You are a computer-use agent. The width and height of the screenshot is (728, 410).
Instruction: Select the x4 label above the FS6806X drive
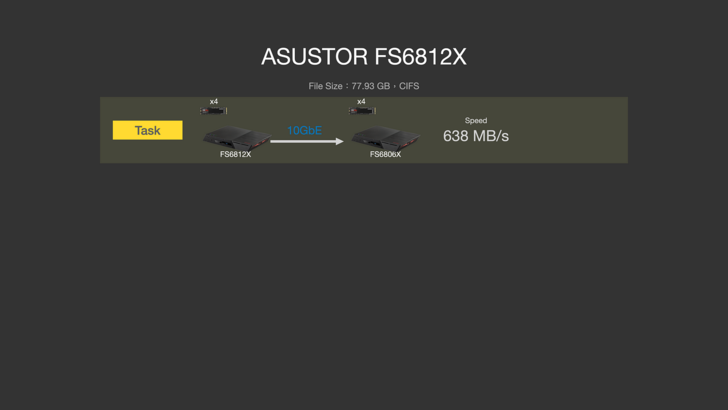361,101
